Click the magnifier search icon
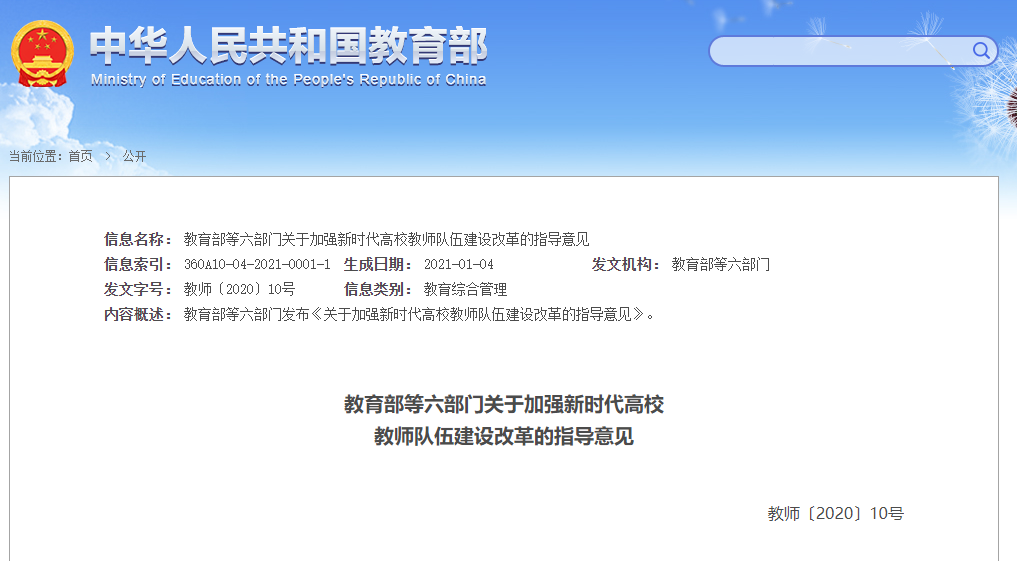Image resolution: width=1017 pixels, height=561 pixels. [981, 51]
